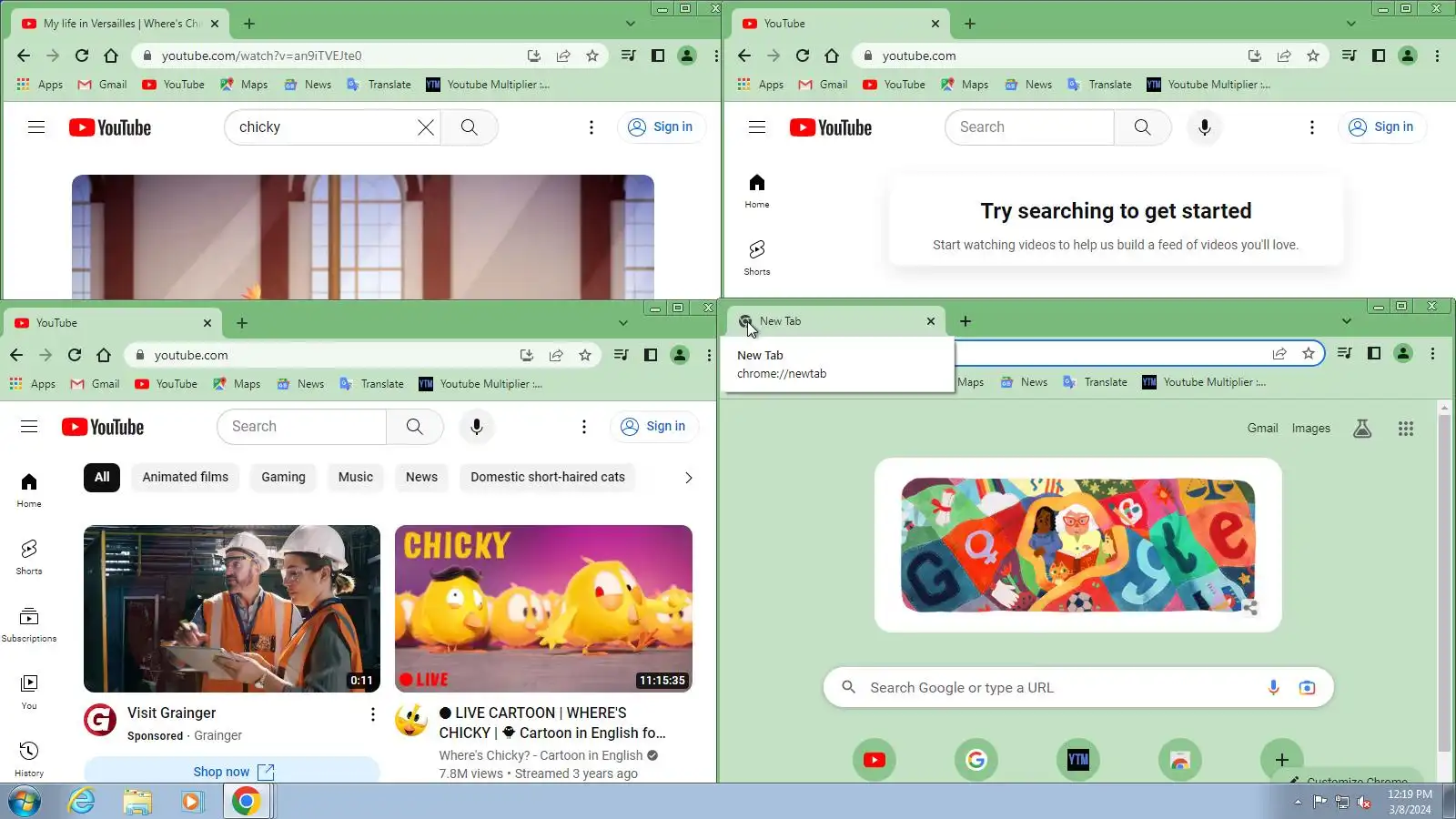Open Subscriptions in the YouTube sidebar
The height and width of the screenshot is (819, 1456).
tap(29, 624)
